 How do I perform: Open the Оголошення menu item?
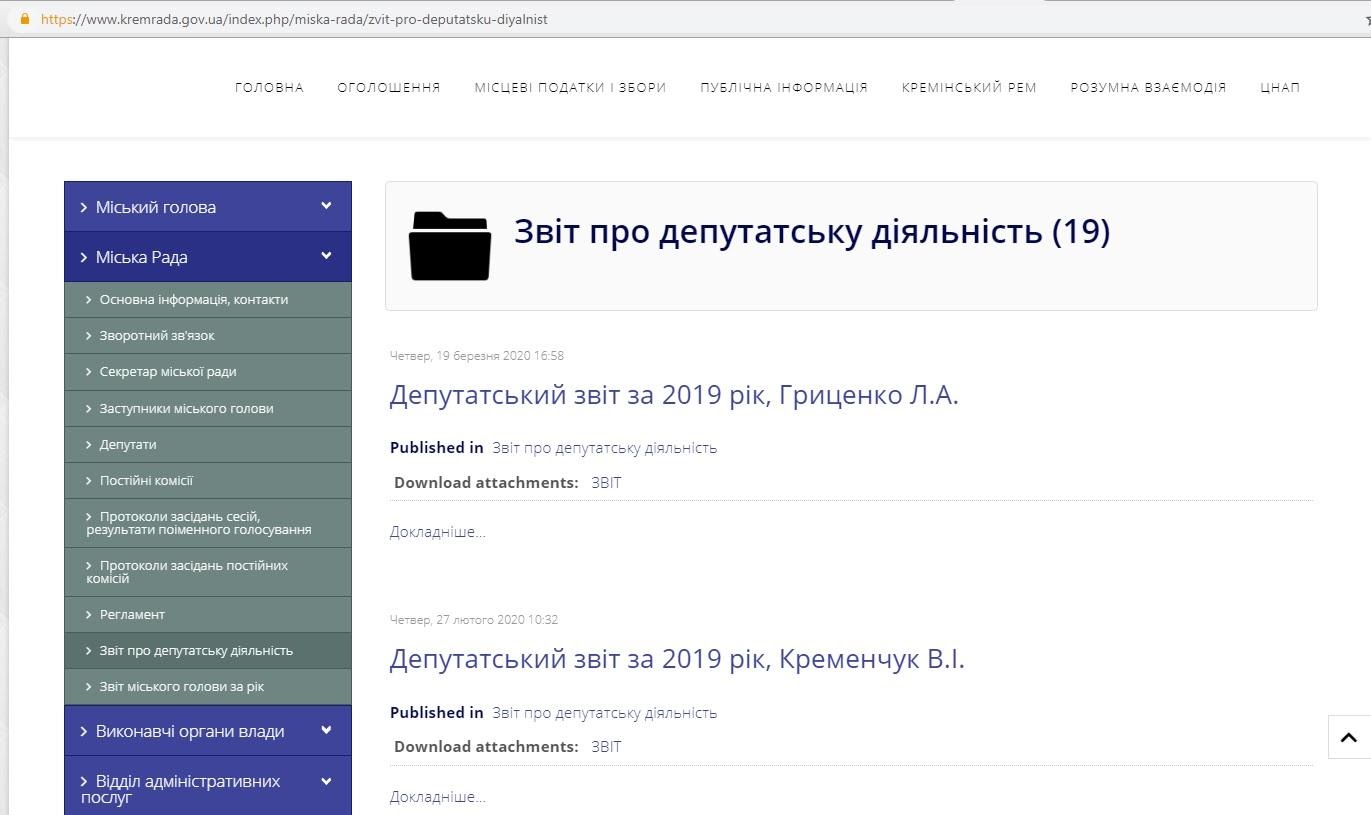[x=389, y=88]
